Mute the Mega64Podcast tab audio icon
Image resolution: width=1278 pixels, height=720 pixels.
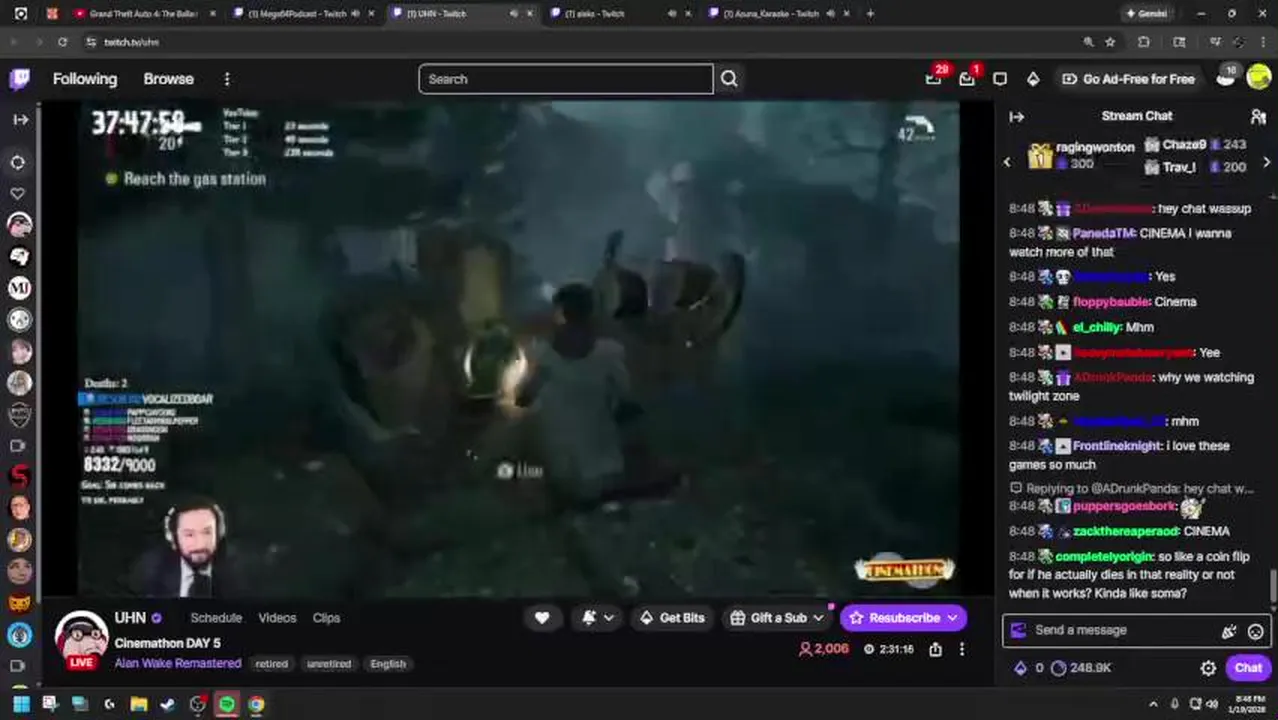(x=355, y=14)
